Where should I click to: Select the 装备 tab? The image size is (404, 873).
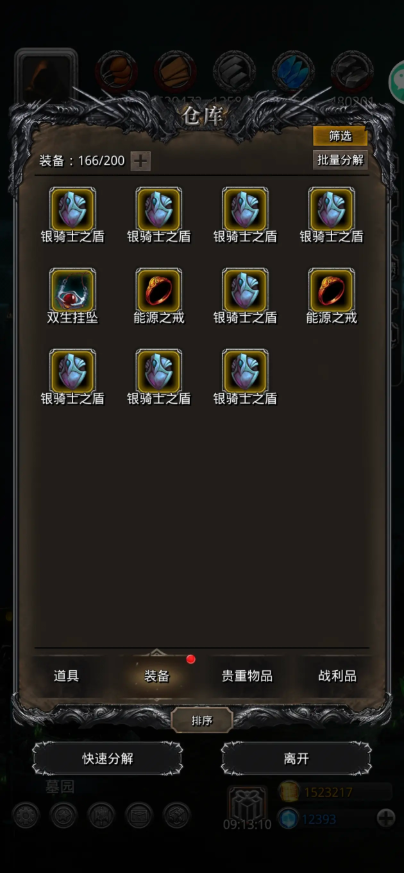pyautogui.click(x=157, y=676)
